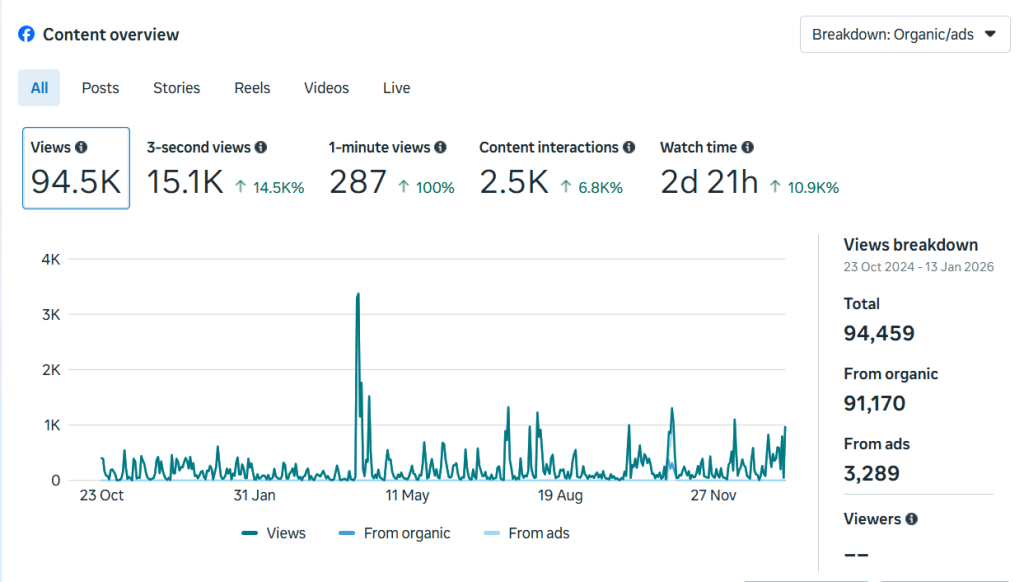Toggle the From organic legend entry
The image size is (1024, 582).
pos(395,533)
